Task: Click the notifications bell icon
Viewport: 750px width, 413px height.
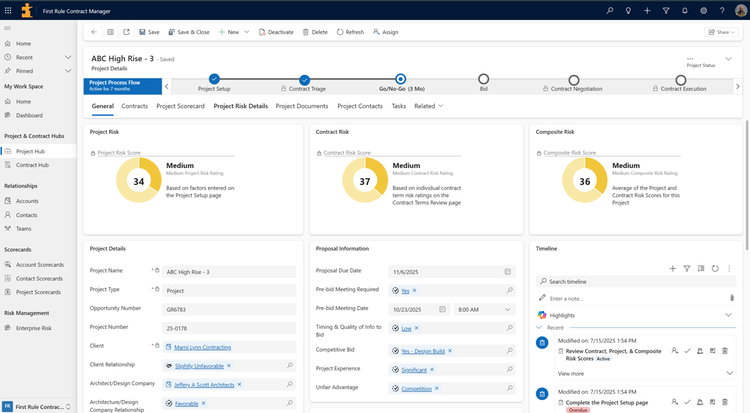Action: (x=684, y=11)
